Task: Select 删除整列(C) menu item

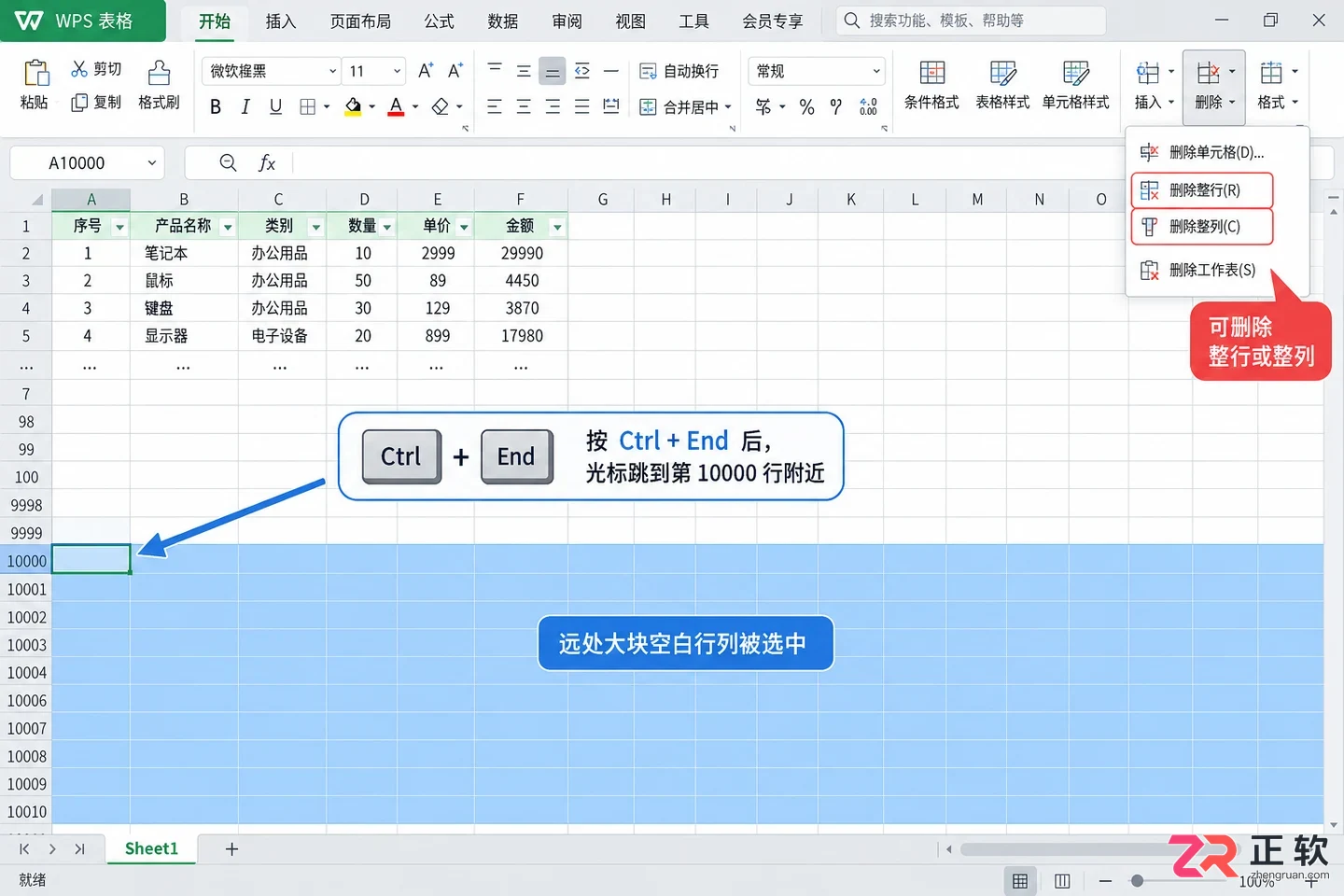Action: click(x=1202, y=227)
